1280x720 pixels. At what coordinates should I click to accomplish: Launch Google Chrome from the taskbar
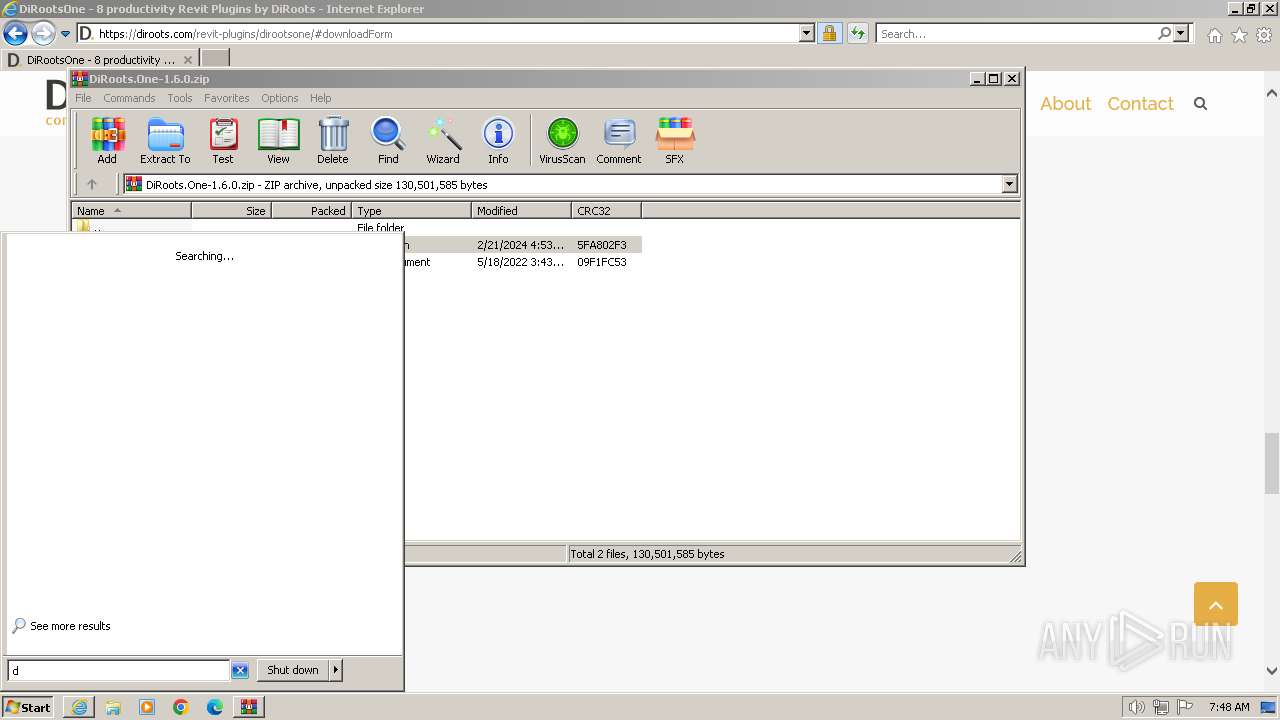pyautogui.click(x=181, y=707)
